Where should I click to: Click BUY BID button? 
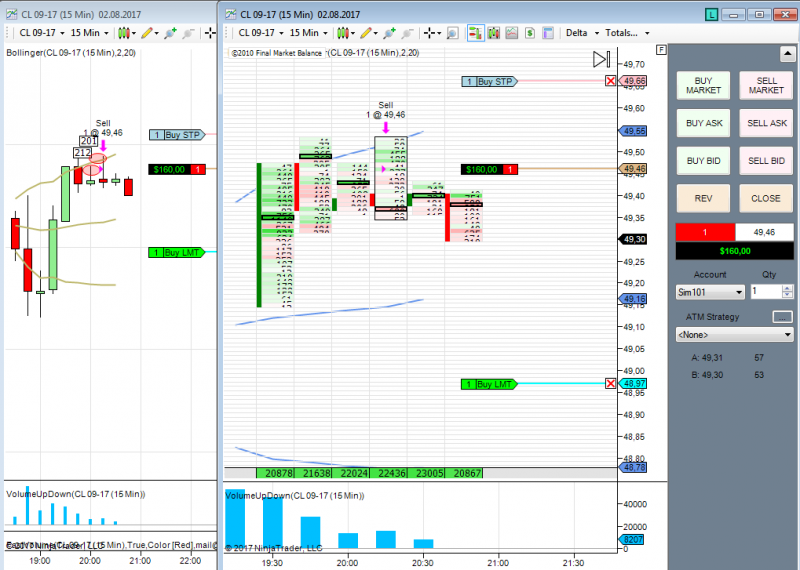703,161
